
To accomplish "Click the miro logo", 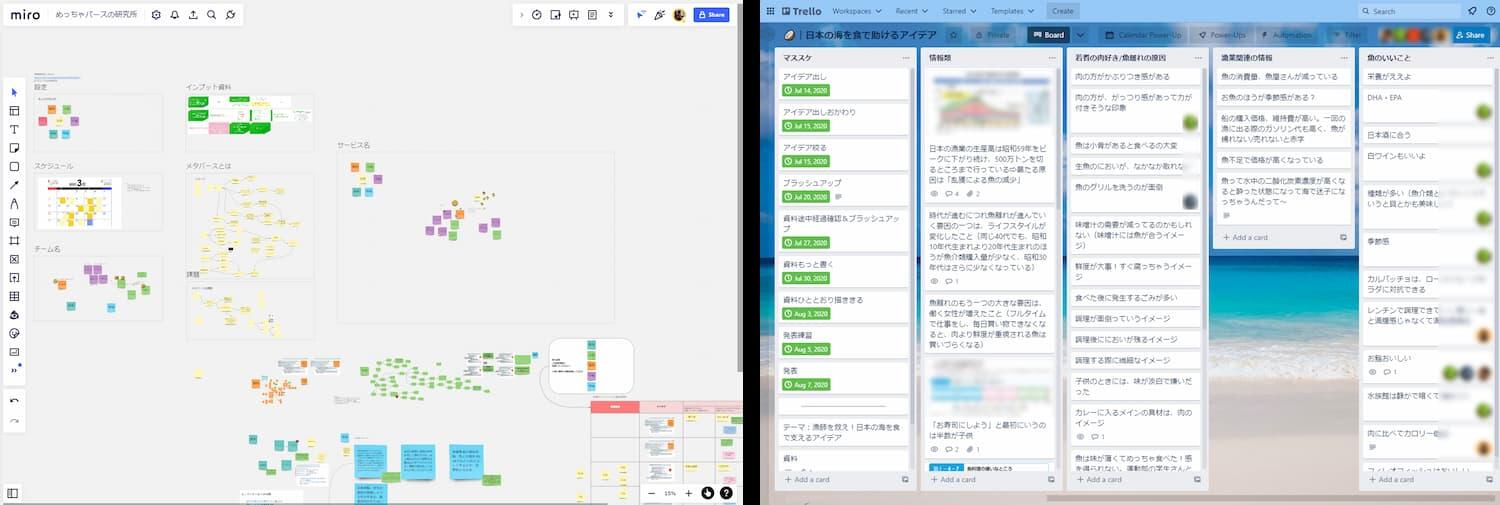I will (x=25, y=15).
